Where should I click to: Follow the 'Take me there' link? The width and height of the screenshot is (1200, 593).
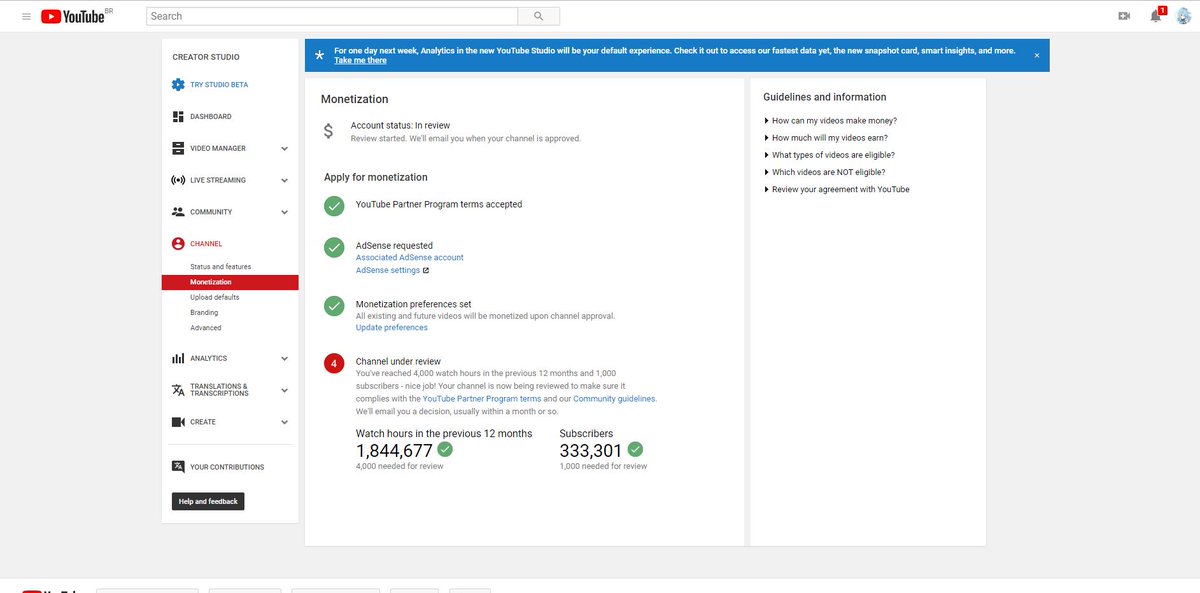tap(360, 61)
